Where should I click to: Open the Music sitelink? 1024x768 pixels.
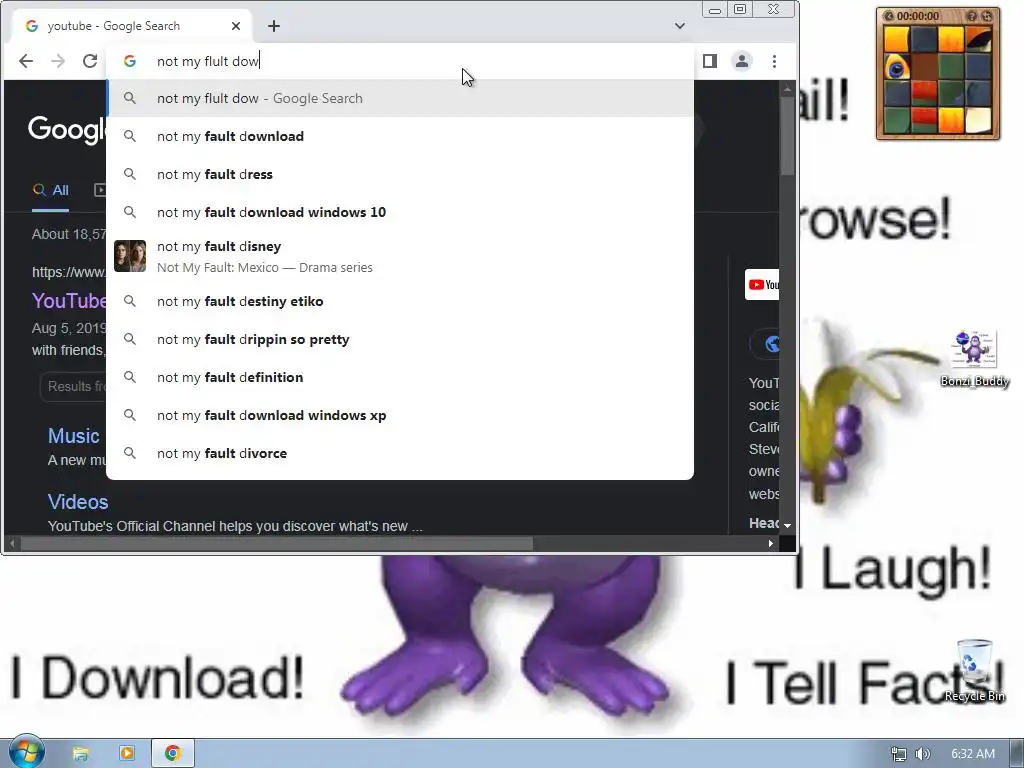click(x=73, y=436)
